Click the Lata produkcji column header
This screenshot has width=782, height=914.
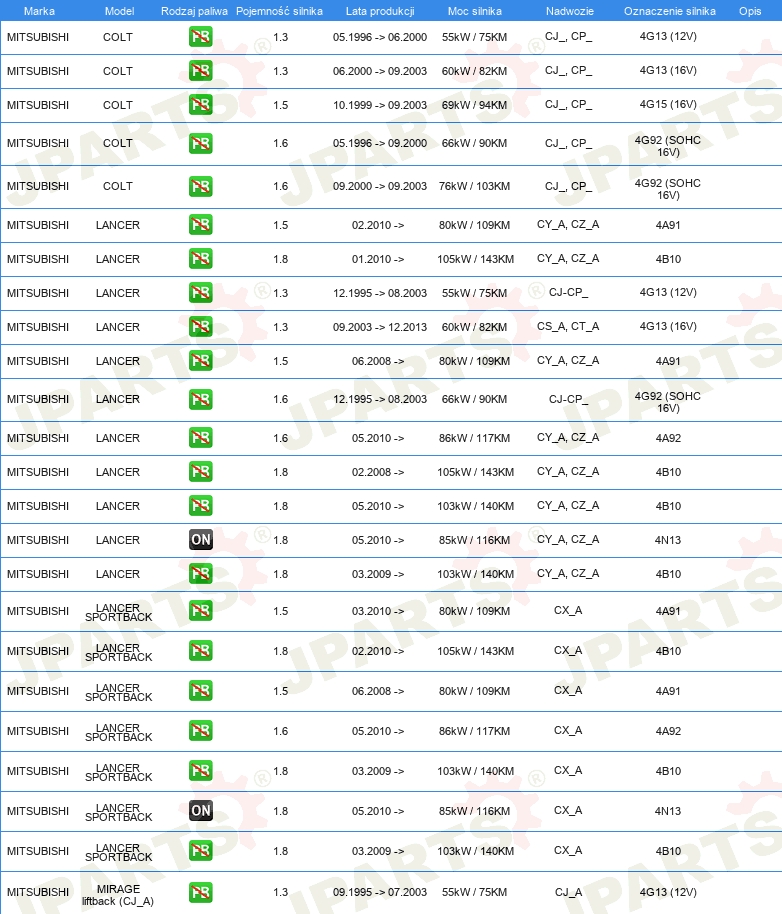click(x=380, y=11)
